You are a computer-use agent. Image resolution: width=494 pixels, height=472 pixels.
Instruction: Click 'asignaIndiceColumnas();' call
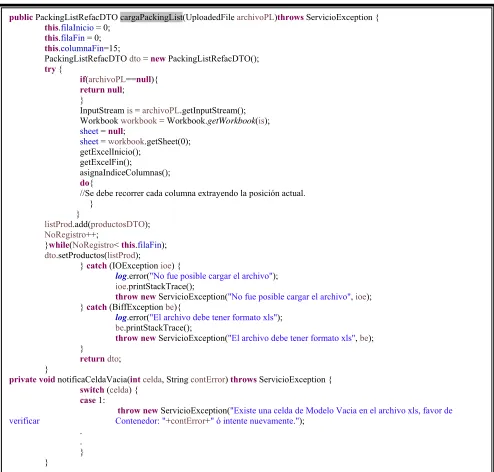pyautogui.click(x=125, y=173)
